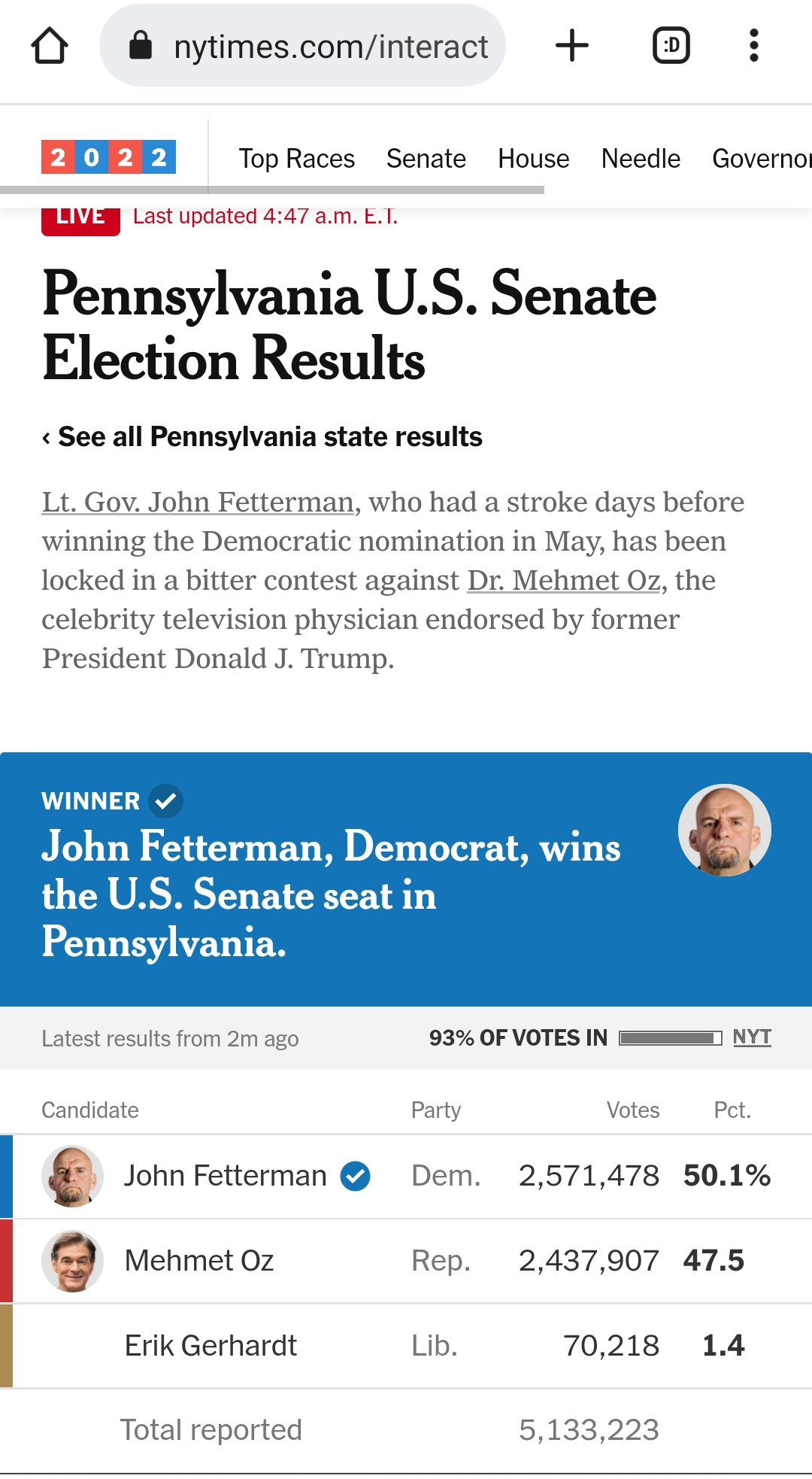The image size is (812, 1479).
Task: Follow the Lt. Gov. John Fetterman link
Action: pos(198,502)
